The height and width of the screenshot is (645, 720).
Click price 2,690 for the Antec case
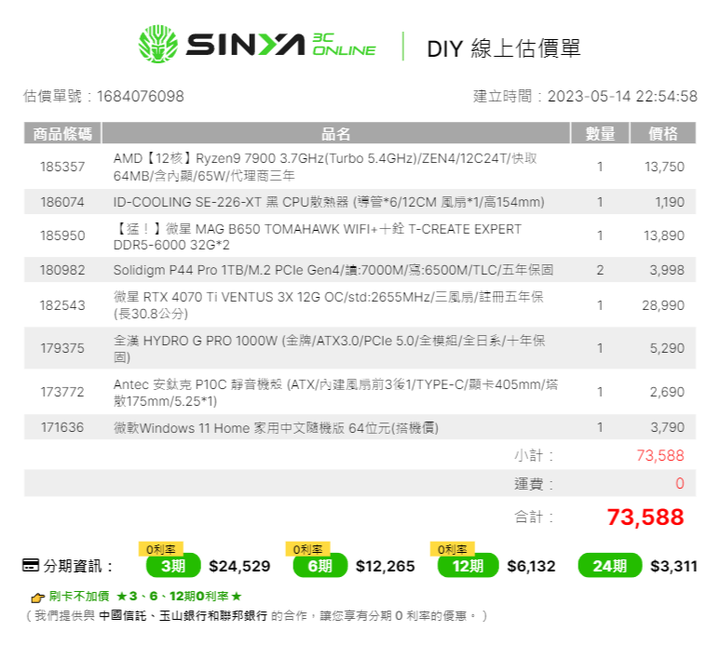(x=667, y=392)
